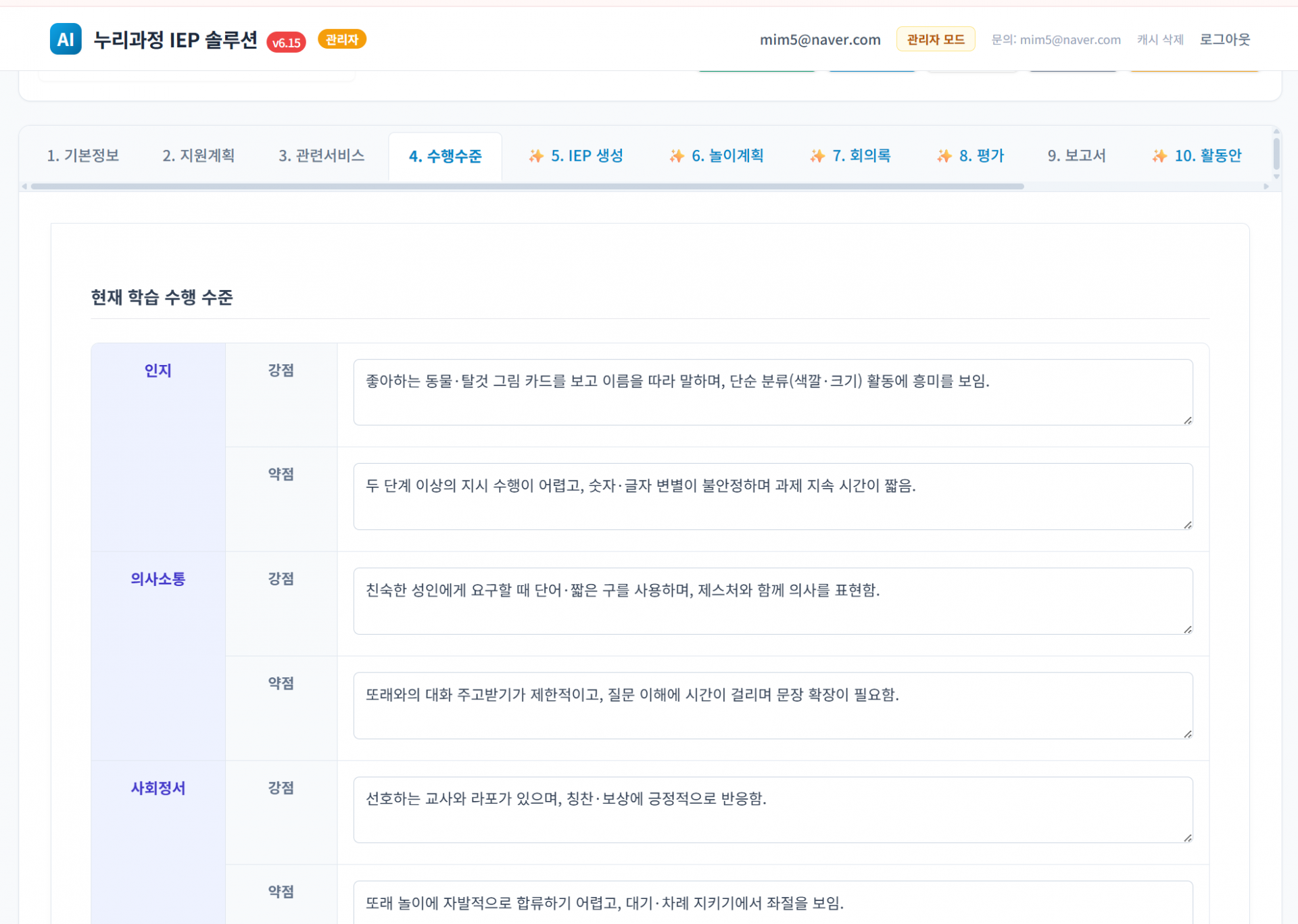The height and width of the screenshot is (924, 1298).
Task: Click the 의사소통 category label
Action: point(158,579)
